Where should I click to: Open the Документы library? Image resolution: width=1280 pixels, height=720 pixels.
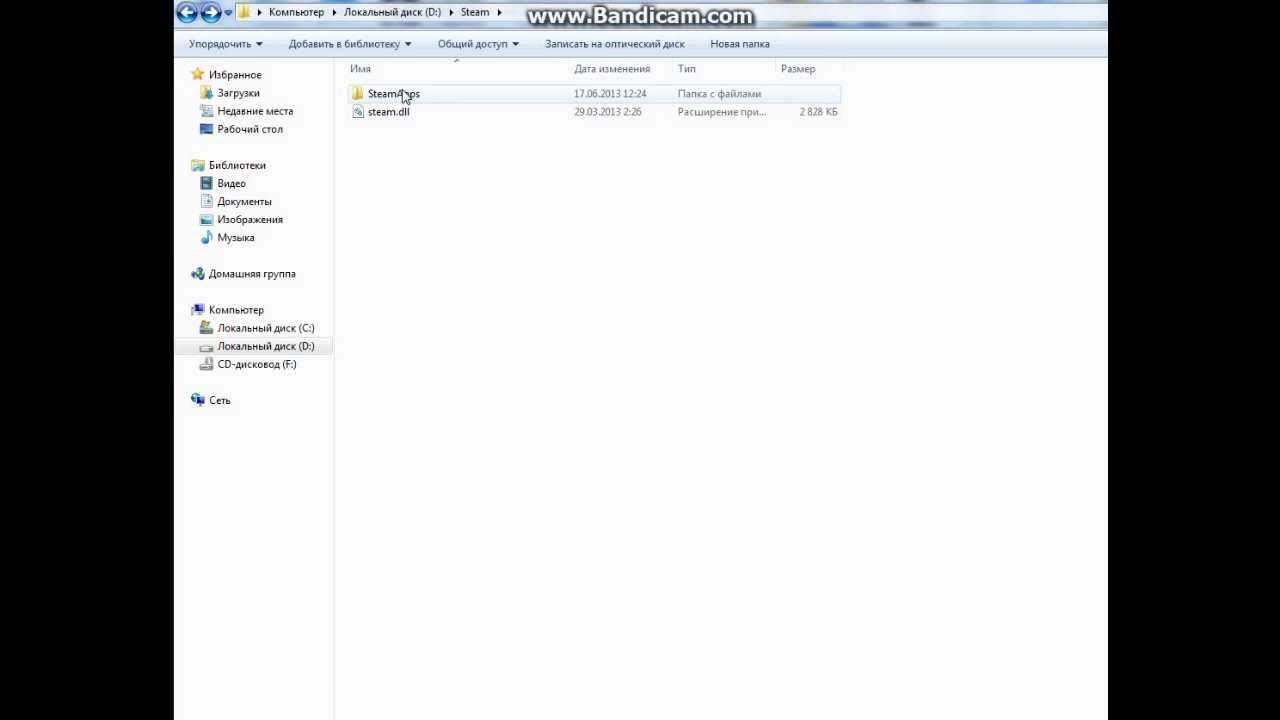[244, 201]
